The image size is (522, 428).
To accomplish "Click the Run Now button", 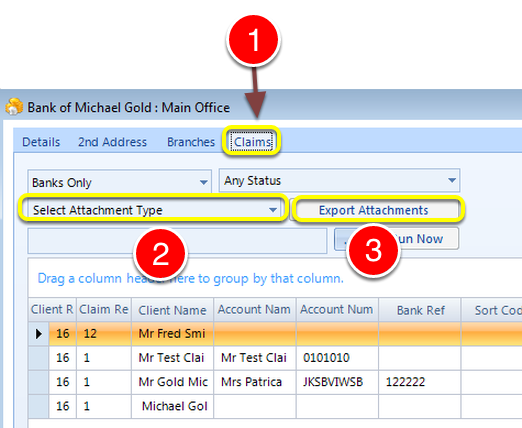I will pos(396,239).
